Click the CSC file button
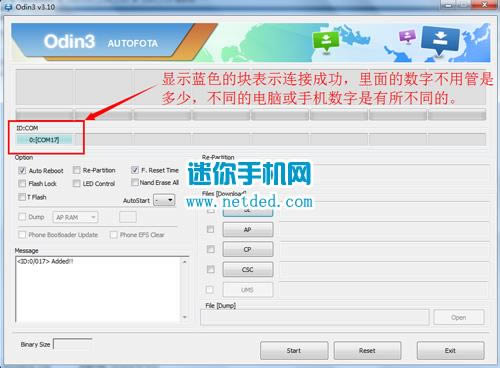The image size is (500, 368). pyautogui.click(x=248, y=269)
